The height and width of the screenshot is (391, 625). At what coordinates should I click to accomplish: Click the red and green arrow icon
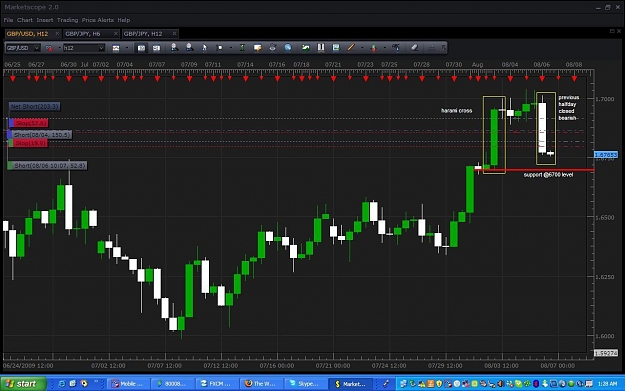click(x=373, y=48)
